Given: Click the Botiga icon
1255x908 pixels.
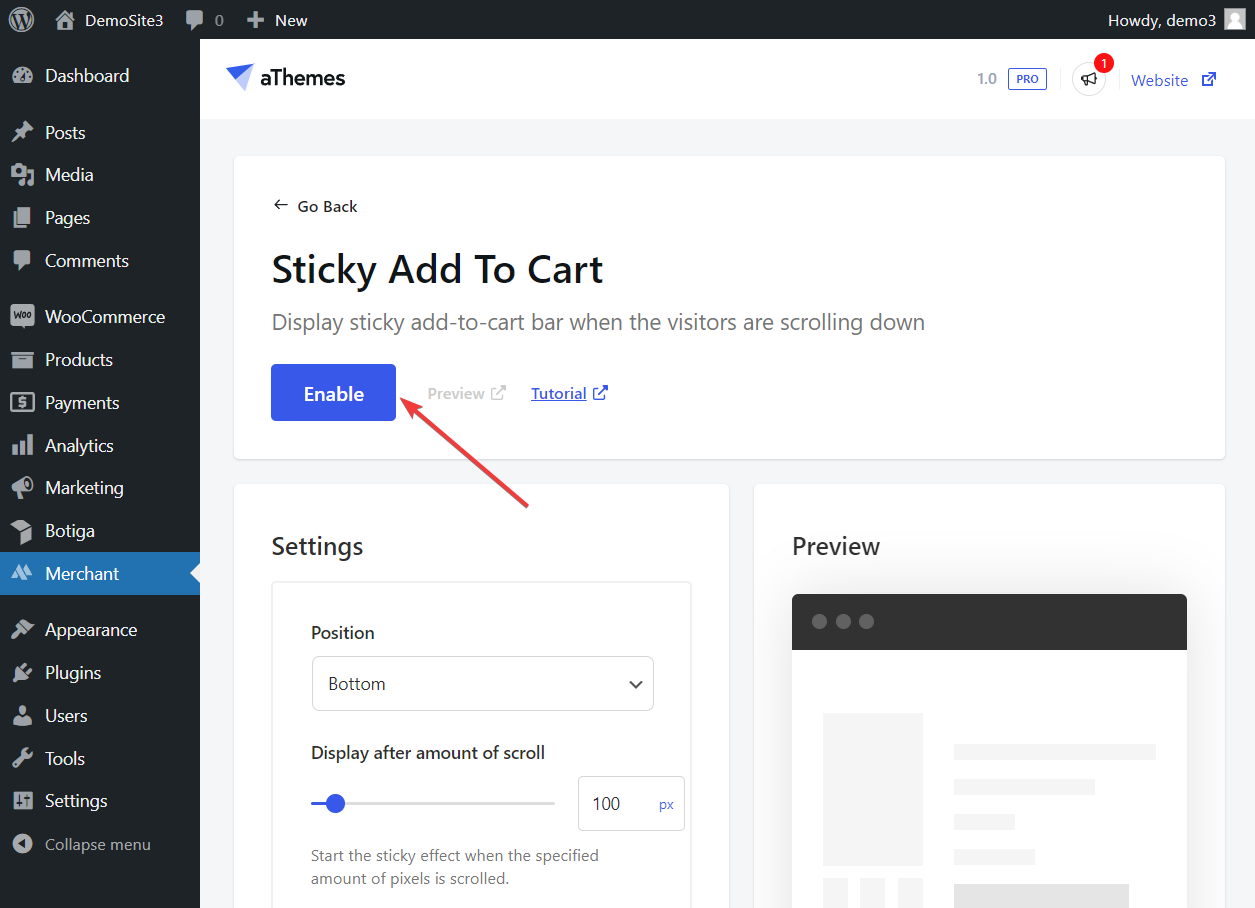Looking at the screenshot, I should click(22, 531).
